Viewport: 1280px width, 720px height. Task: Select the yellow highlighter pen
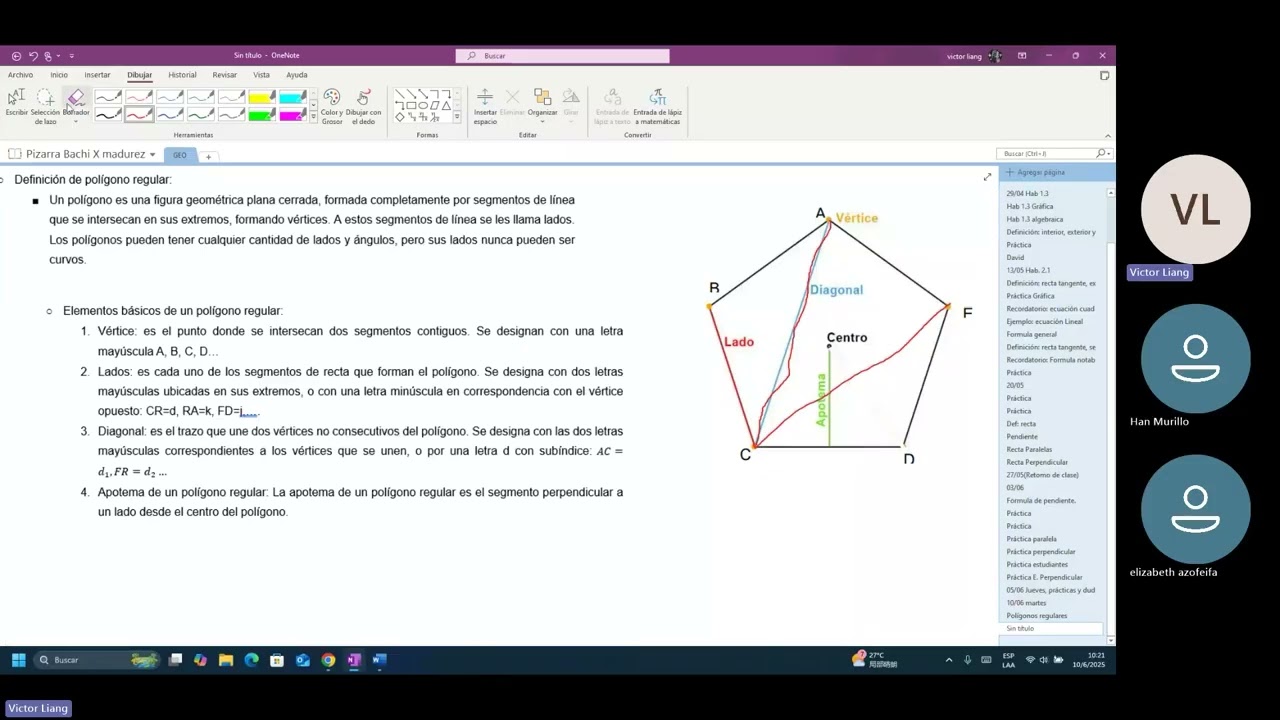point(262,97)
